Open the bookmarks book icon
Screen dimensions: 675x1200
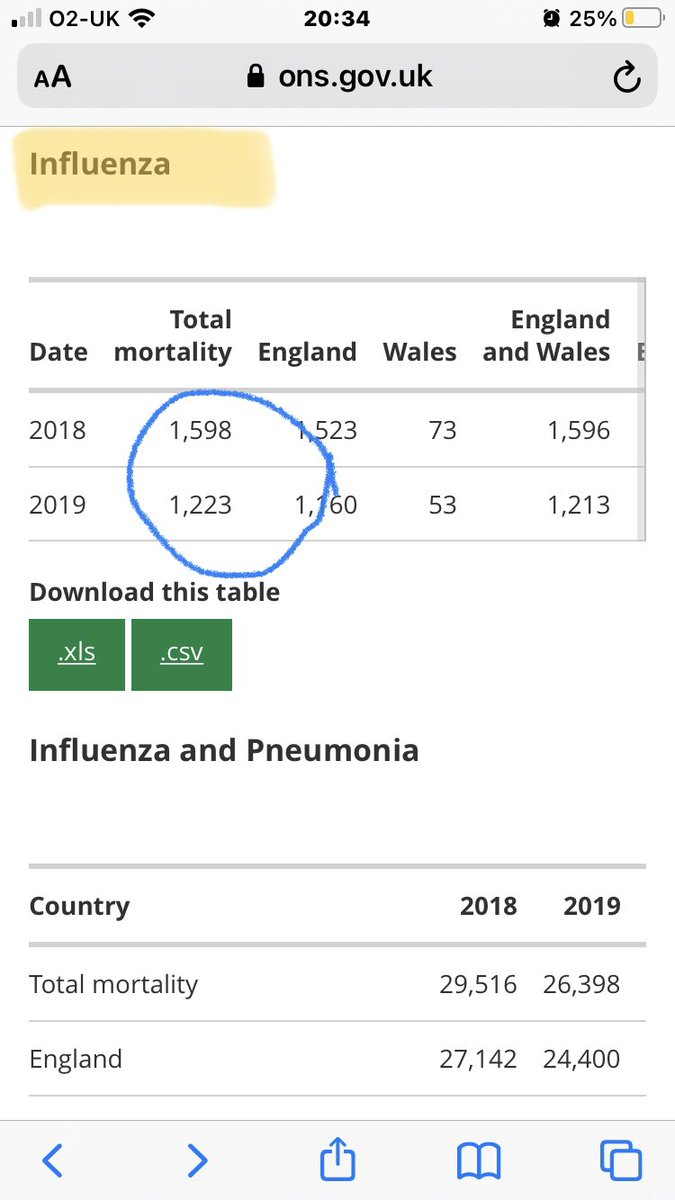coord(478,1160)
